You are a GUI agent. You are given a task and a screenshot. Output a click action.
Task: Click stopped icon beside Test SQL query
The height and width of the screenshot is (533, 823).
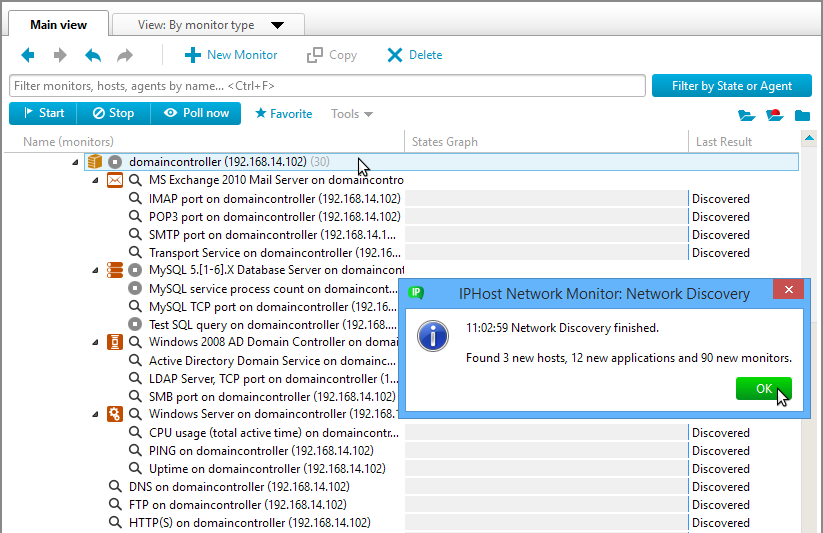click(x=135, y=324)
